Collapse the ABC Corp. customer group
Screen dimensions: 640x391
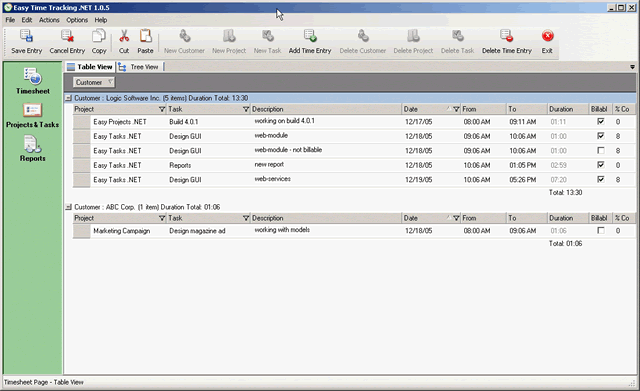click(x=69, y=207)
